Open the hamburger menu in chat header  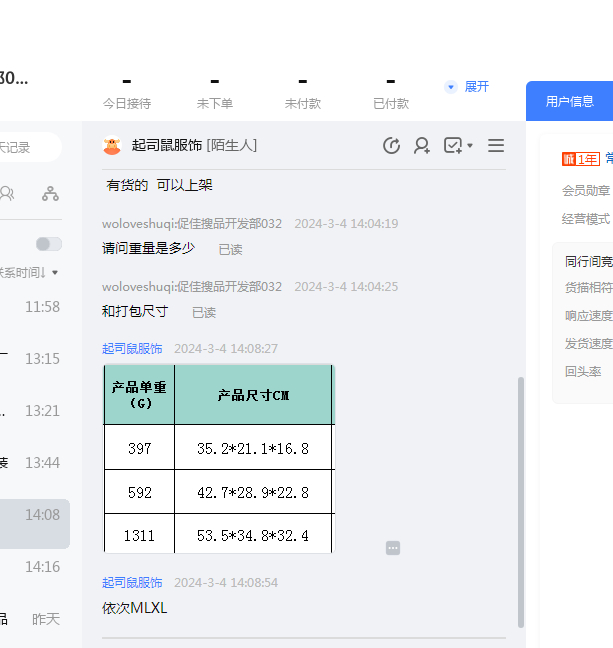coord(496,146)
